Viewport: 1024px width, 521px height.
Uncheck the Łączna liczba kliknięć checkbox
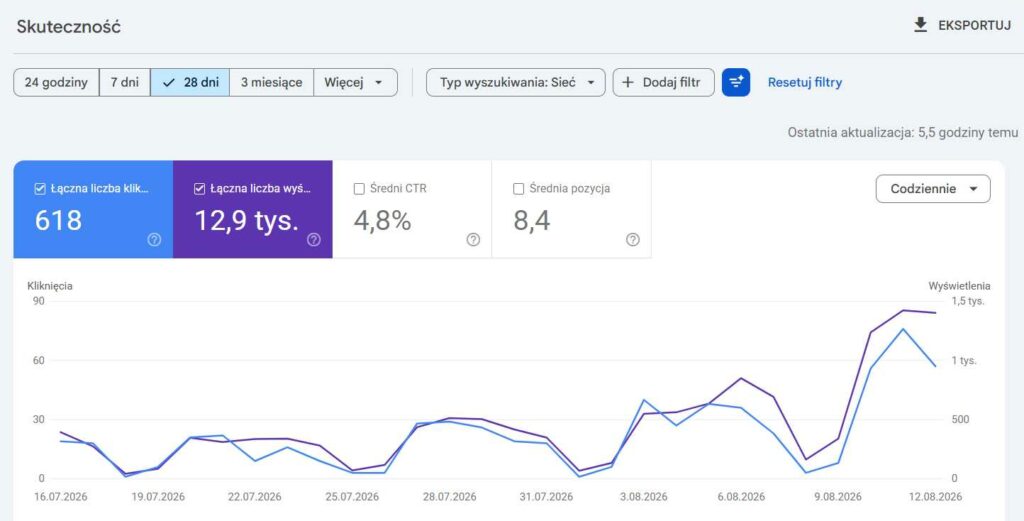[40, 189]
